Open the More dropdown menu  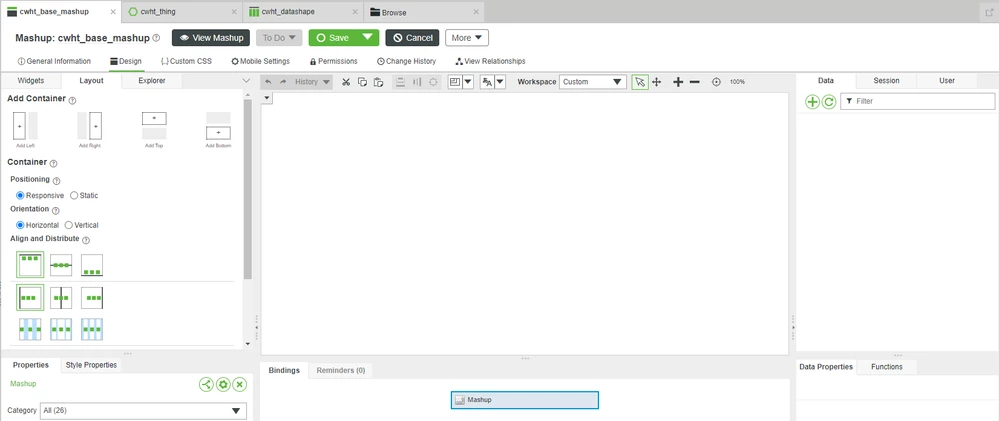(x=467, y=38)
